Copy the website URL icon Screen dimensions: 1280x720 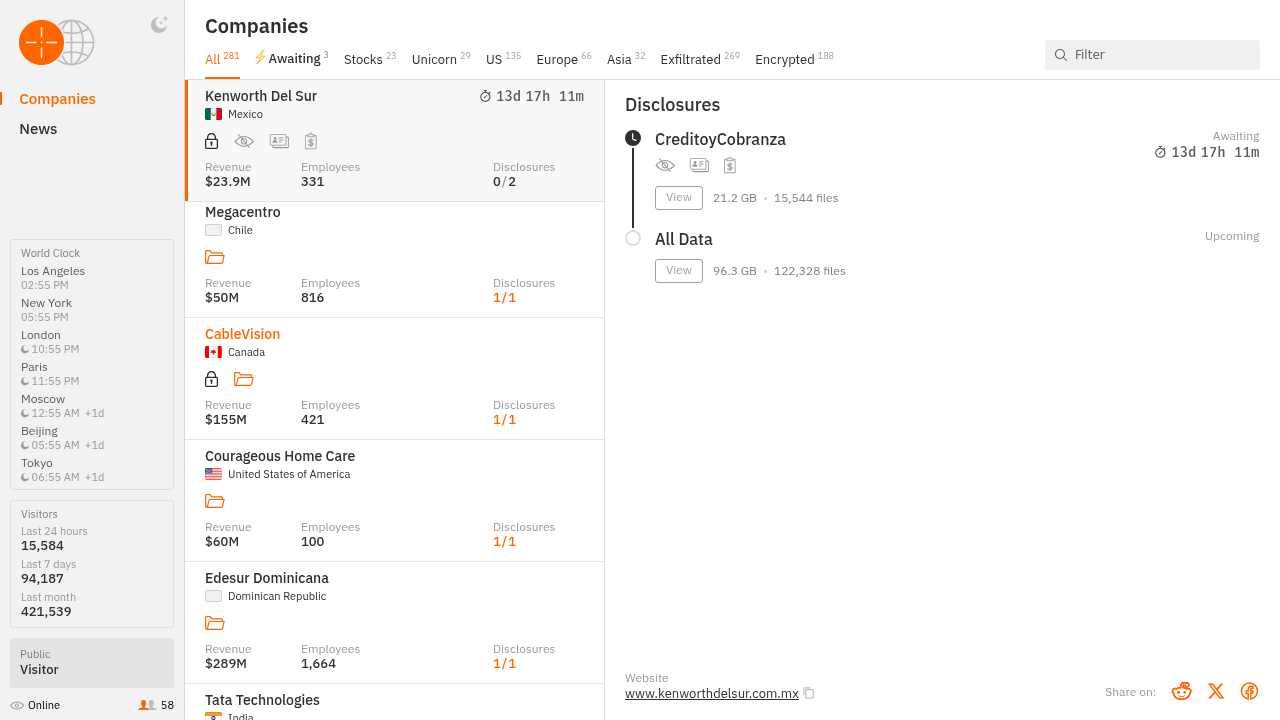coord(809,693)
